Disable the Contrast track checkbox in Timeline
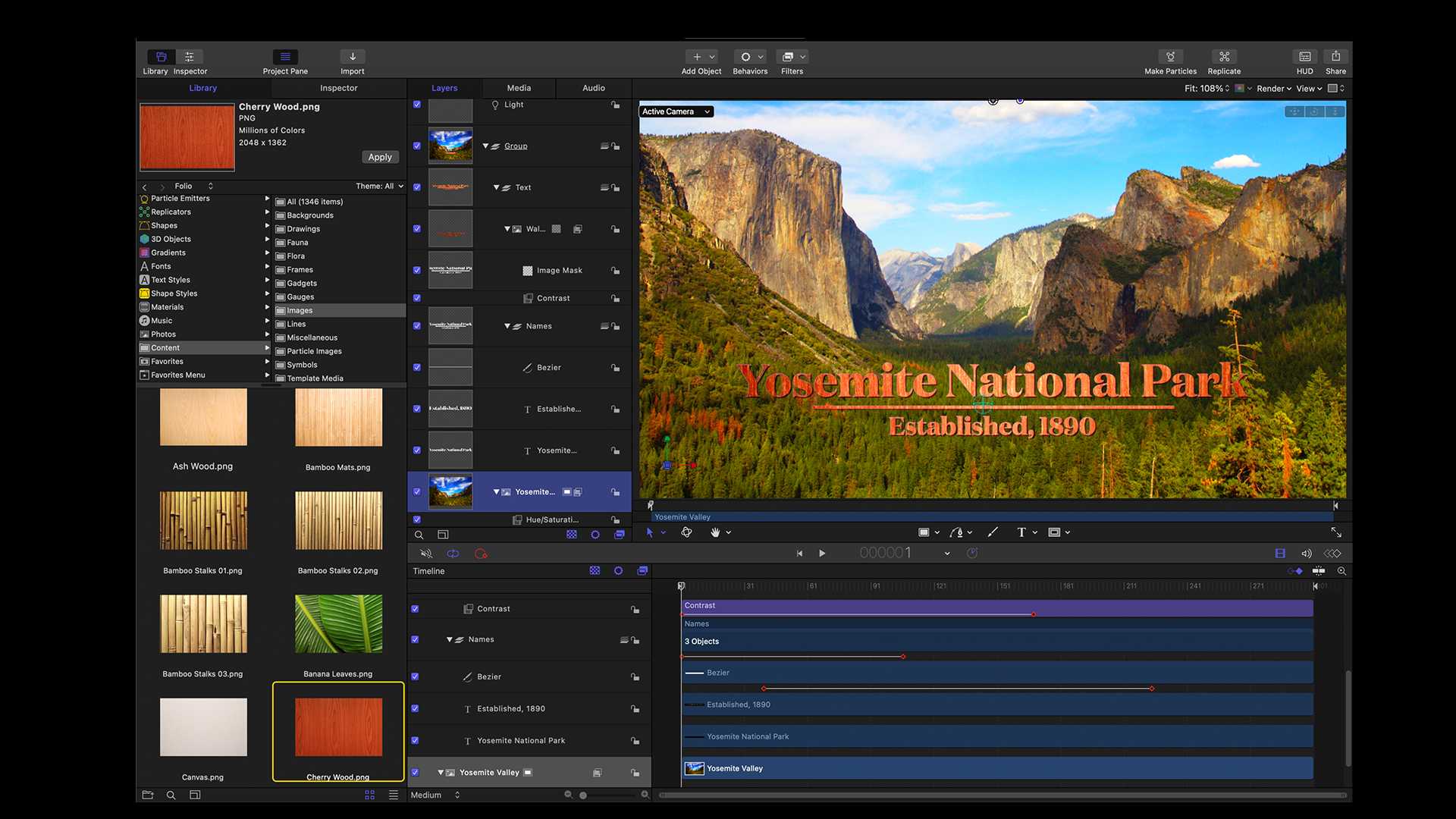The width and height of the screenshot is (1456, 819). [415, 609]
